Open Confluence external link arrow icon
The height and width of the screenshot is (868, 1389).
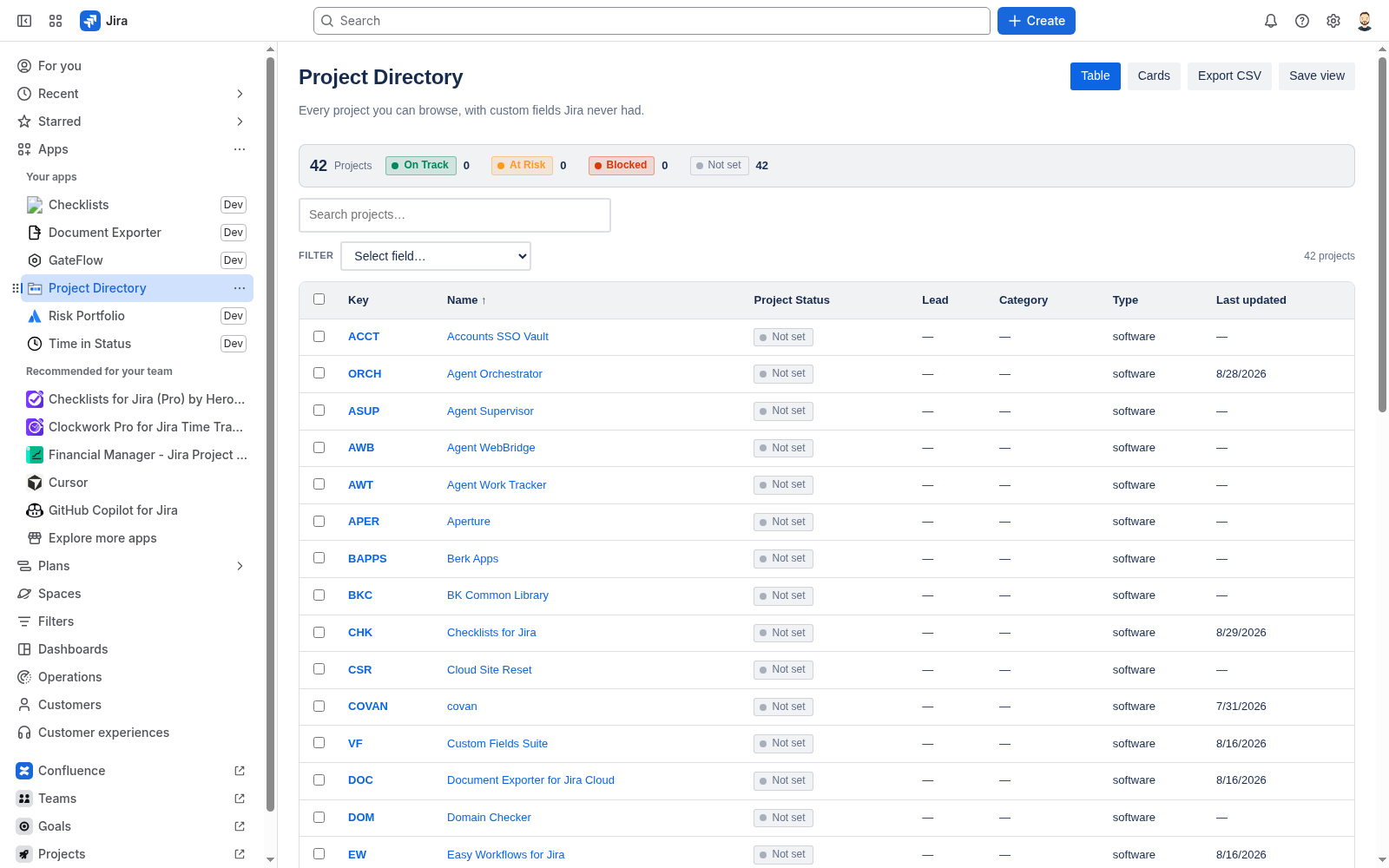[x=240, y=771]
